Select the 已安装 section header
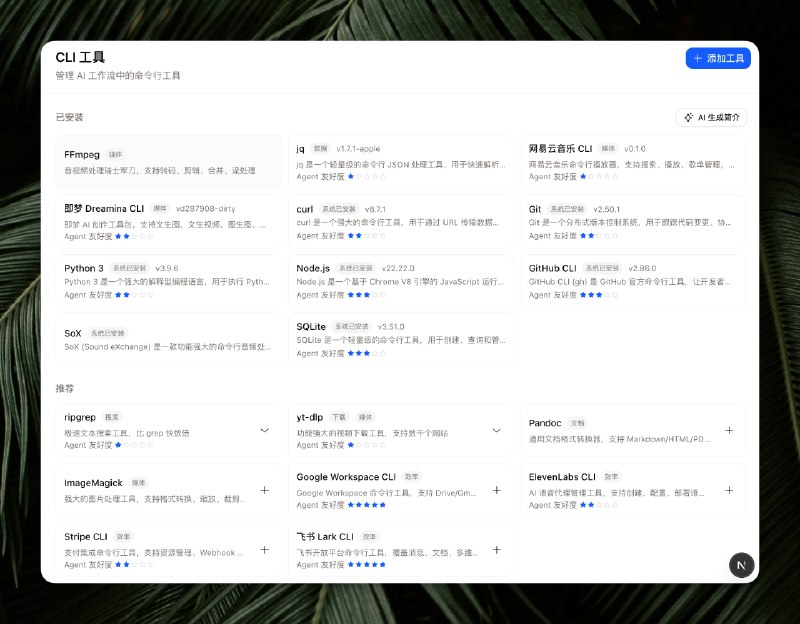 point(69,117)
